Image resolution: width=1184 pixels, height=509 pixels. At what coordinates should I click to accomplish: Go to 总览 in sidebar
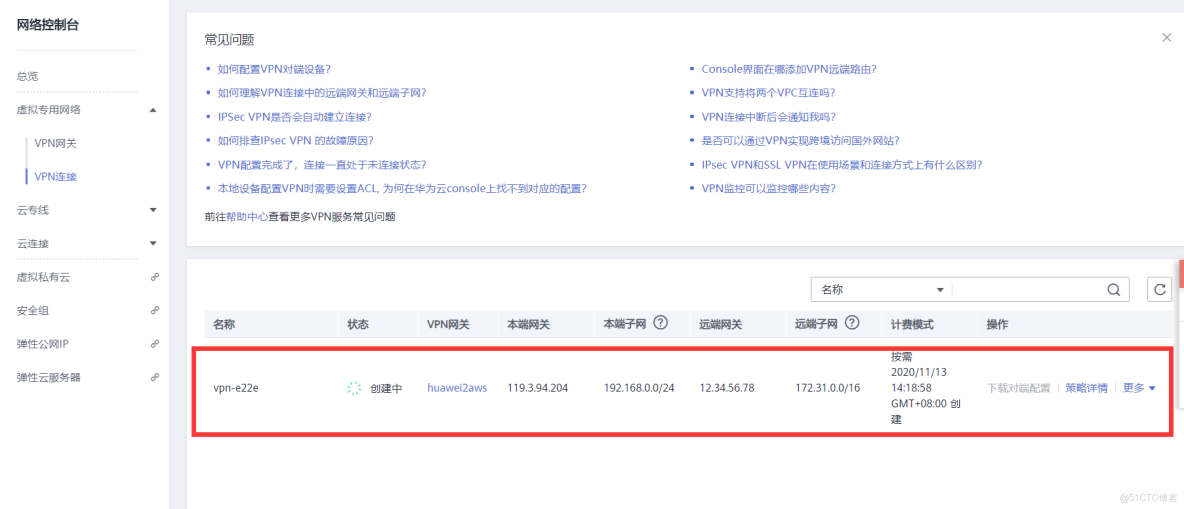pos(27,76)
